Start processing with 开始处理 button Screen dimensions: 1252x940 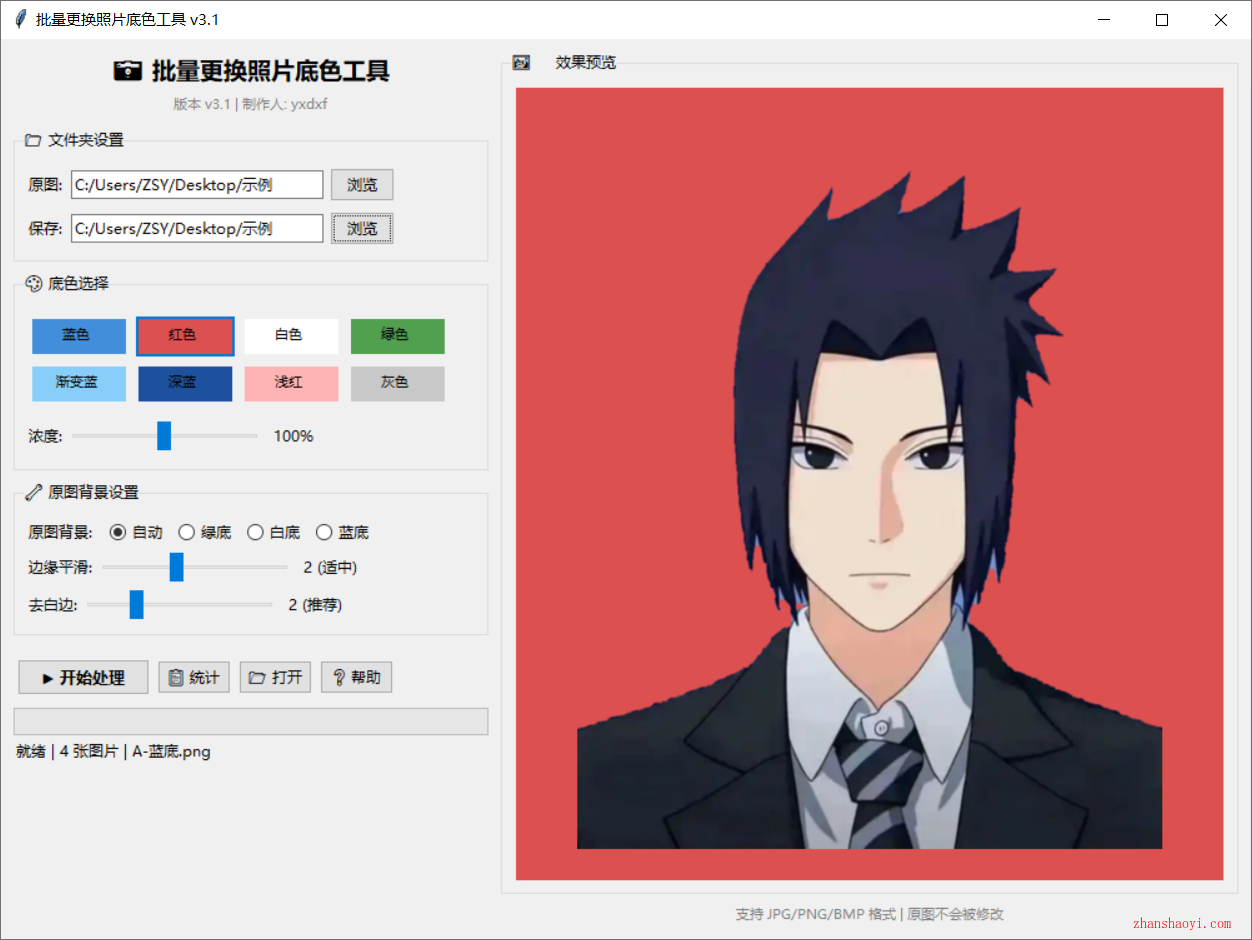point(83,677)
